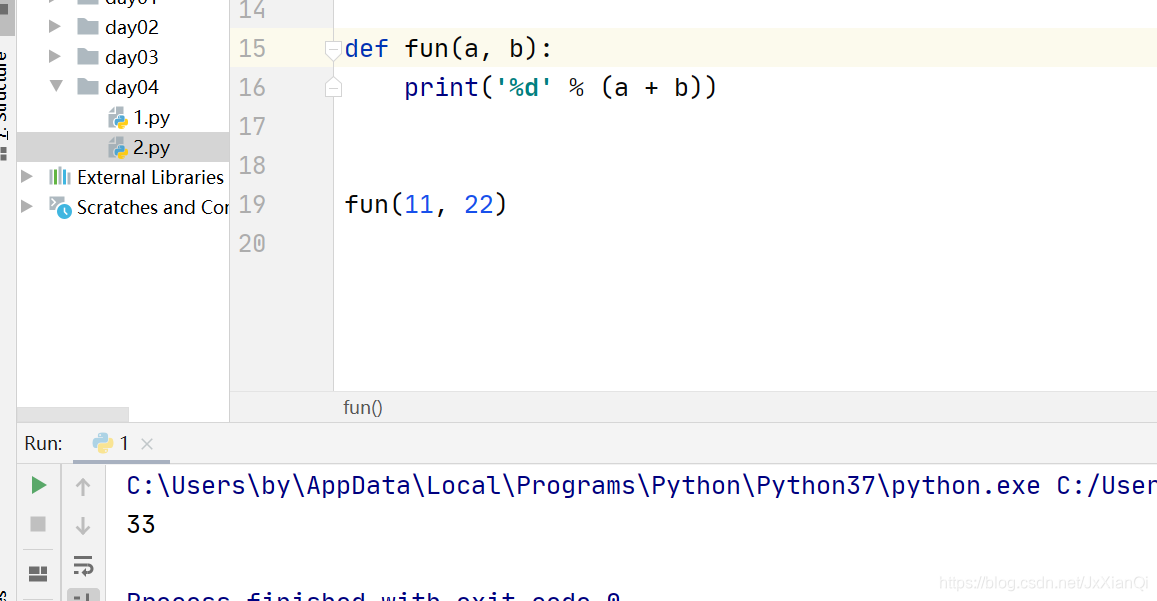This screenshot has height=601, width=1157.
Task: Open 1.py in the project tree
Action: pyautogui.click(x=151, y=117)
